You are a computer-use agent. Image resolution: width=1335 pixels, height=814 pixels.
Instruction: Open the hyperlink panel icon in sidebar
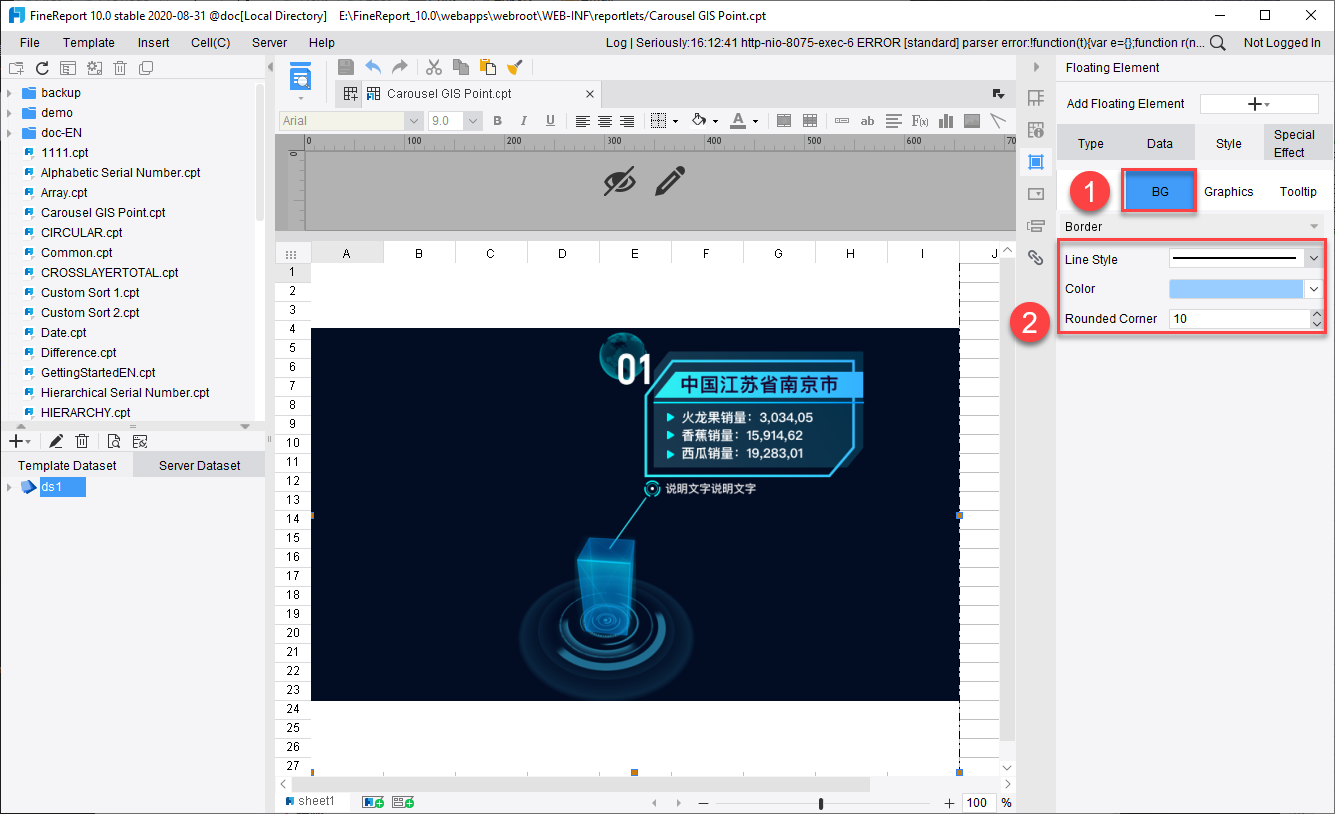[1036, 257]
